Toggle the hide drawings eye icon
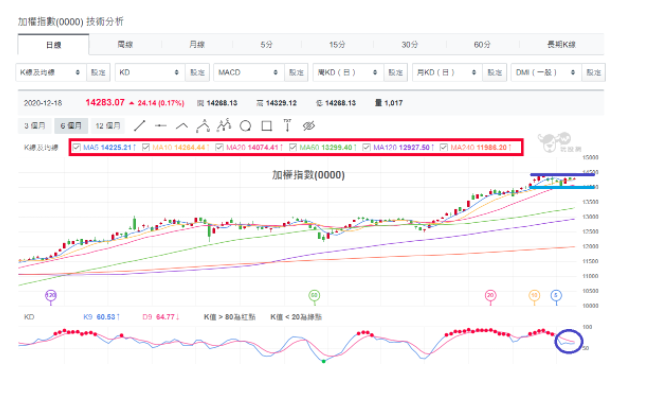Screen dimensions: 645x399 [x=309, y=126]
